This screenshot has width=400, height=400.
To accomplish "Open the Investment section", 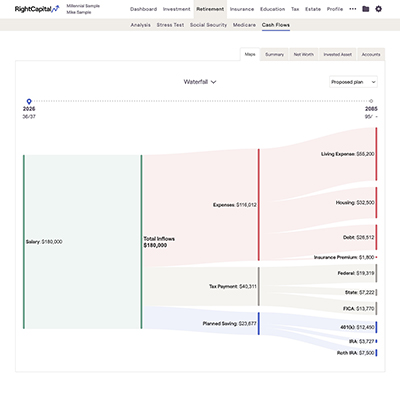I will coord(177,9).
